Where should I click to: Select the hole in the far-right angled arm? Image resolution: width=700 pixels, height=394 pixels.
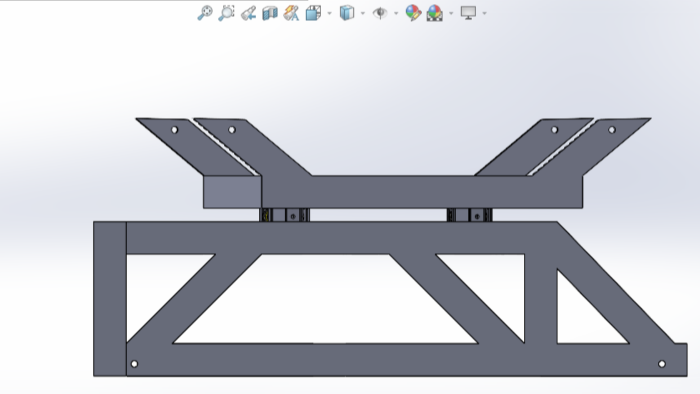[612, 130]
